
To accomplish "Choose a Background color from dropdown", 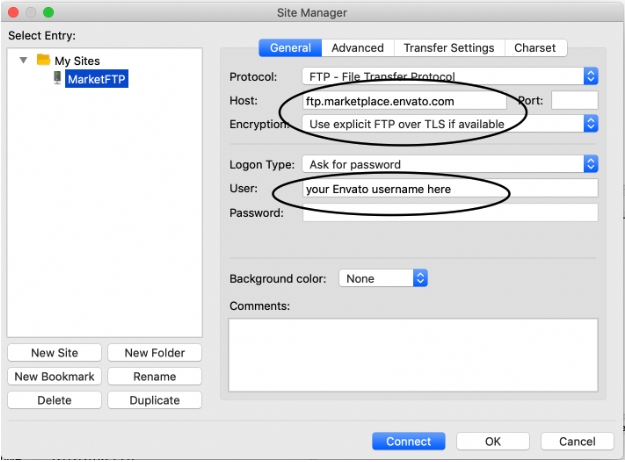I will click(x=383, y=279).
